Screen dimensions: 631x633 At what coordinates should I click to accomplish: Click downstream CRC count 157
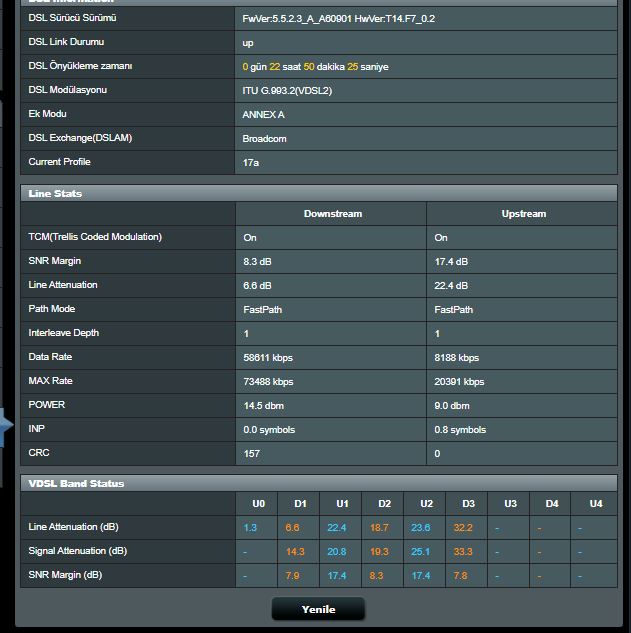pos(251,454)
